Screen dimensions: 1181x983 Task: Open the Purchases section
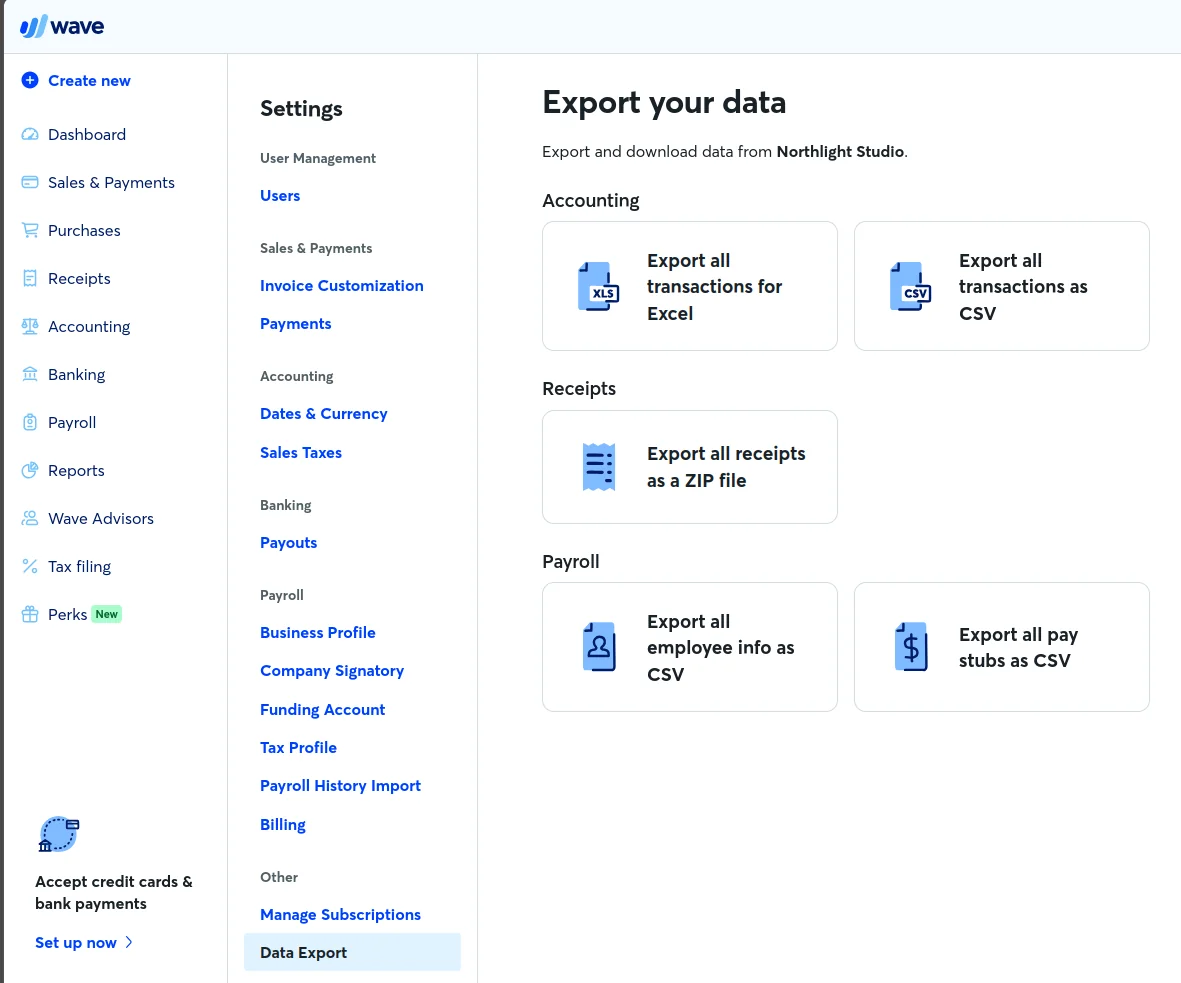tap(84, 230)
